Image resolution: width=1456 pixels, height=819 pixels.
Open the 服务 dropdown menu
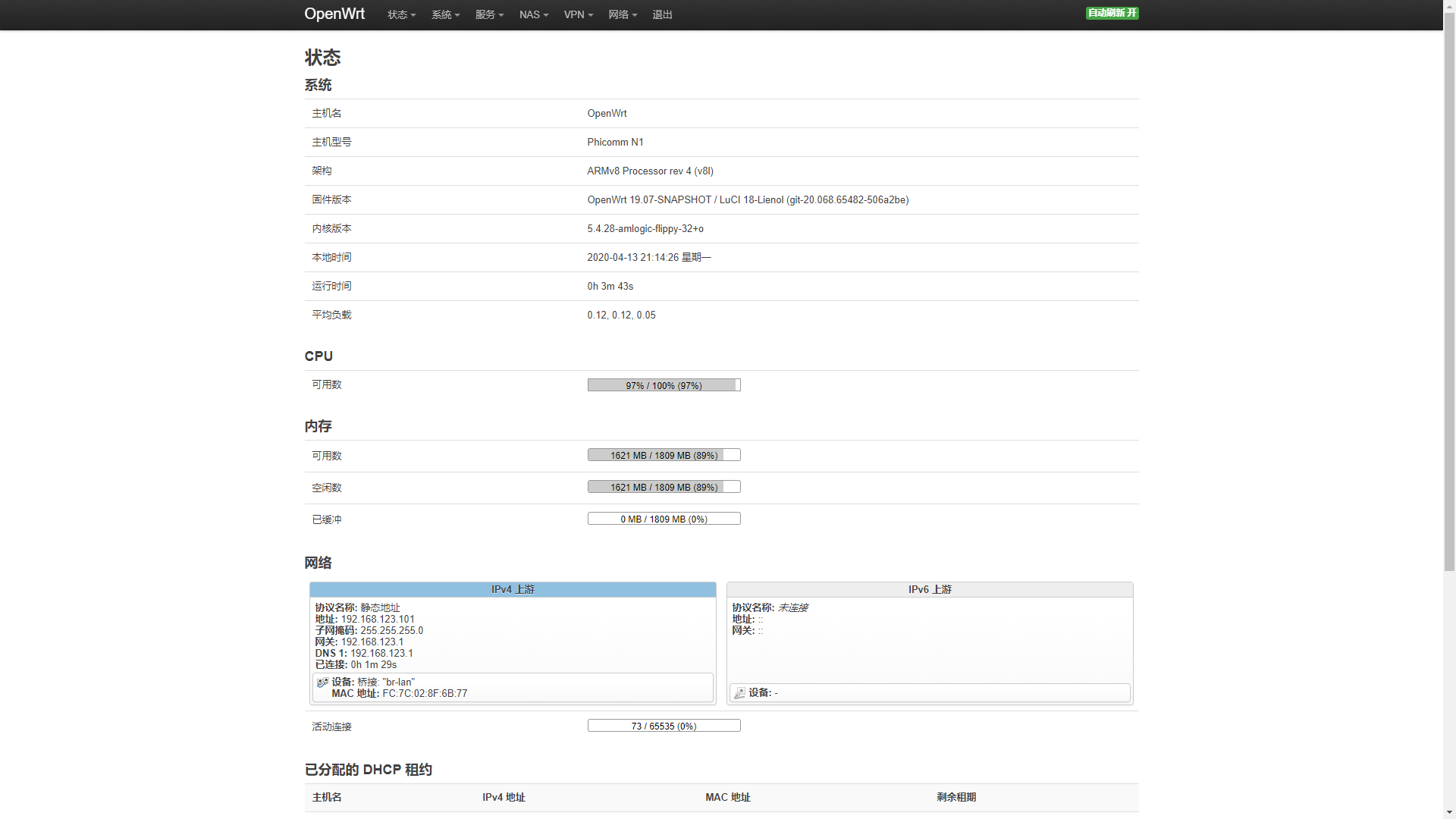[x=489, y=14]
